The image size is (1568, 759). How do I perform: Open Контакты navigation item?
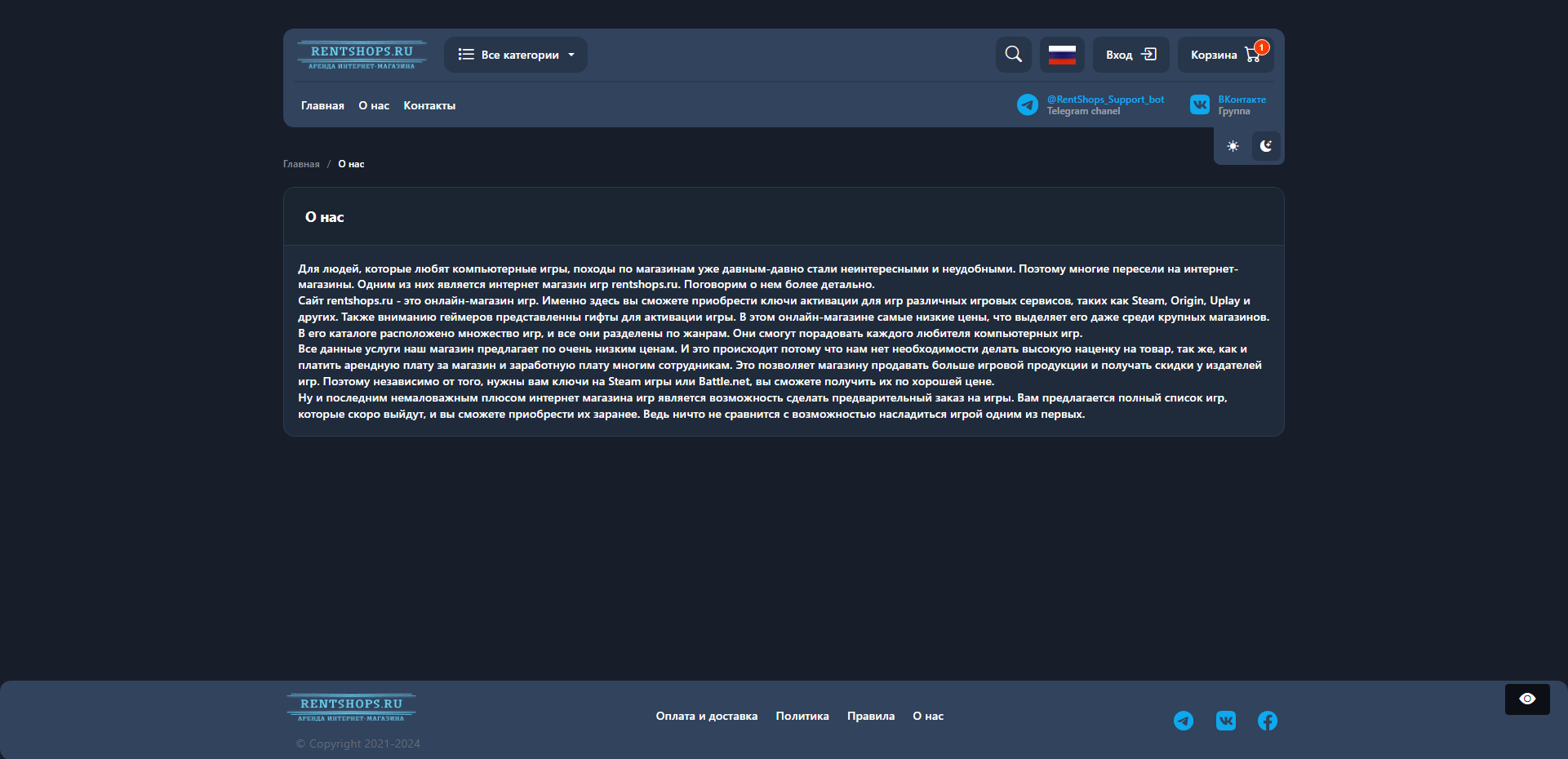point(429,105)
